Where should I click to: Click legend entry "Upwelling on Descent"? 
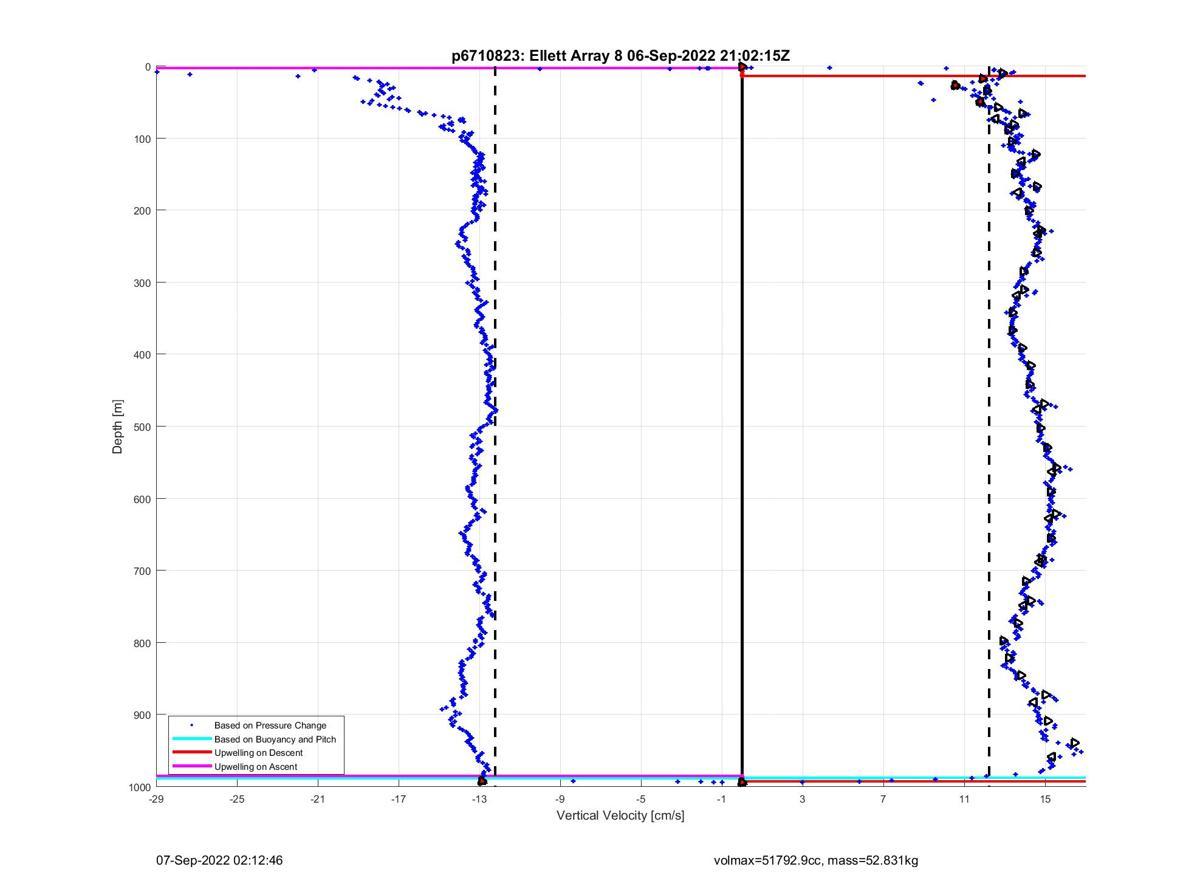[x=258, y=753]
